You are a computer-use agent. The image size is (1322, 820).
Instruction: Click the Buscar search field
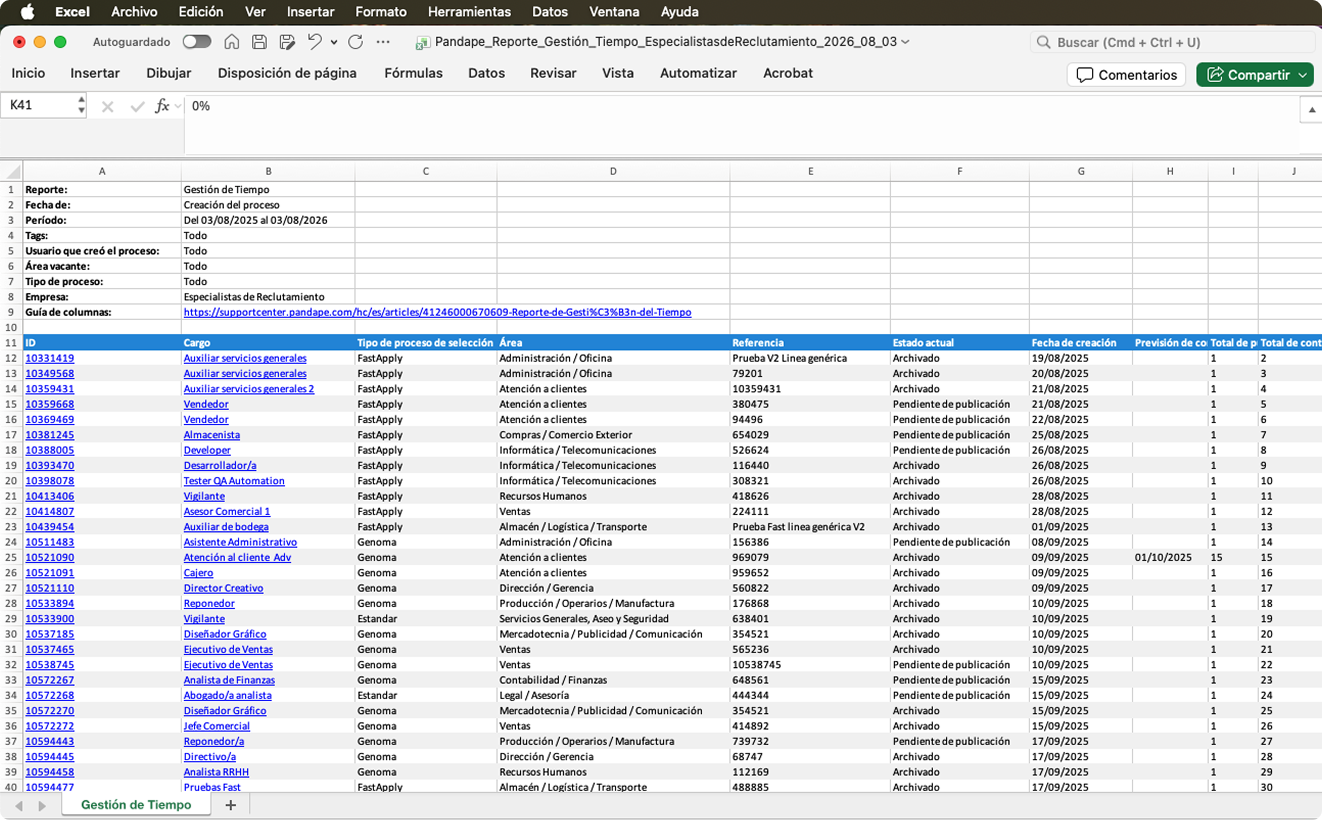coord(1172,42)
